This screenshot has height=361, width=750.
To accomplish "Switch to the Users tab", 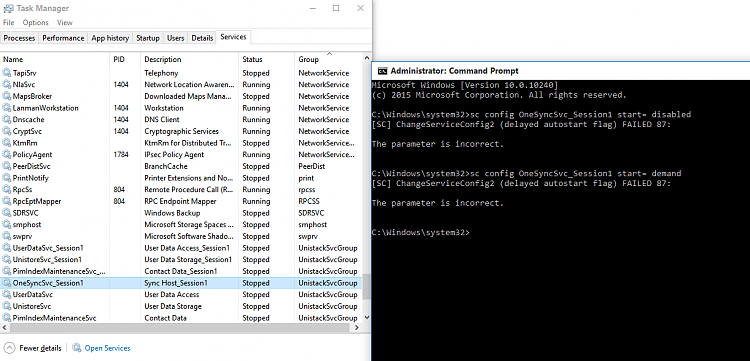I will click(176, 38).
